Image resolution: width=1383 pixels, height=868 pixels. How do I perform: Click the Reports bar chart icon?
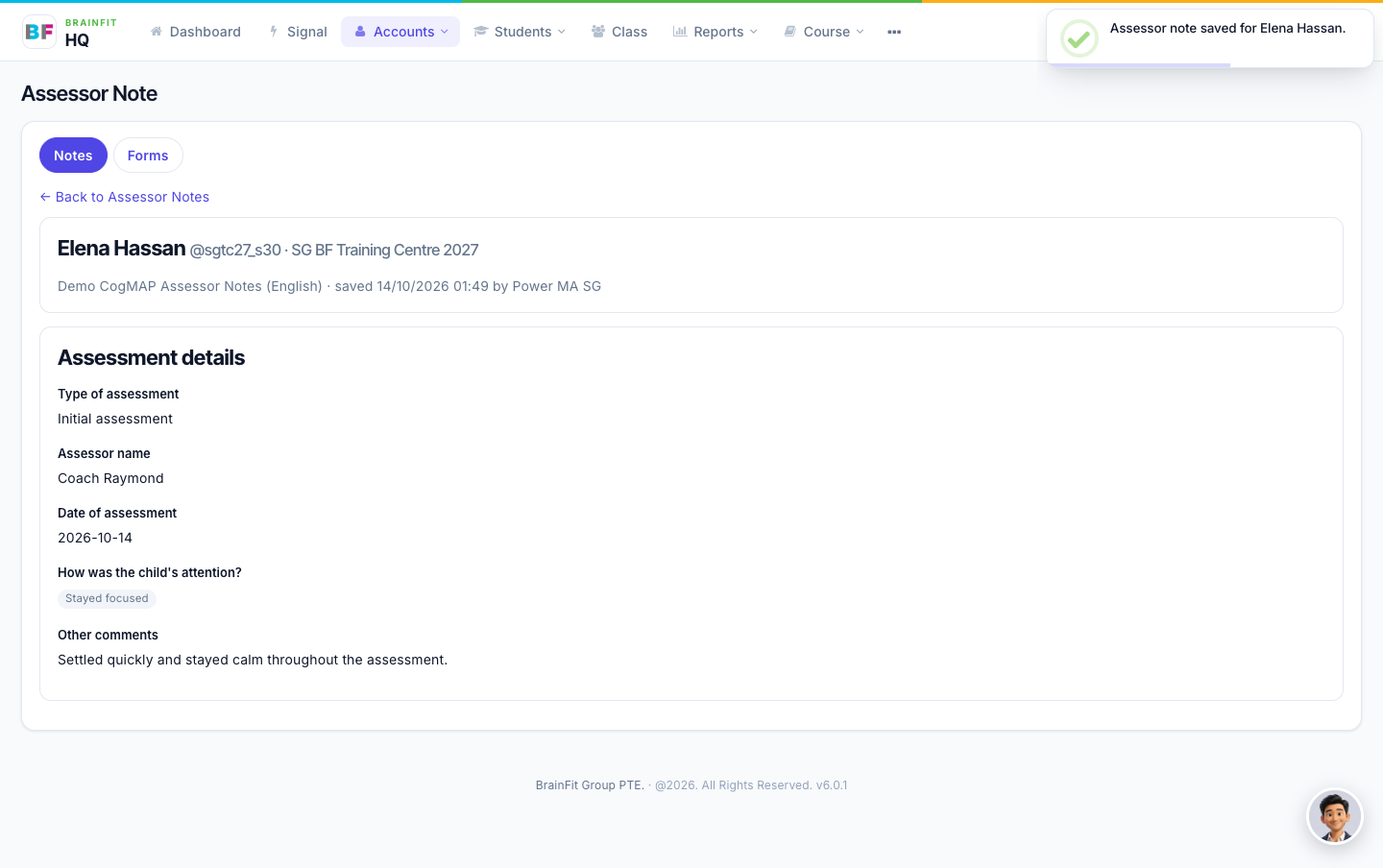click(x=680, y=32)
